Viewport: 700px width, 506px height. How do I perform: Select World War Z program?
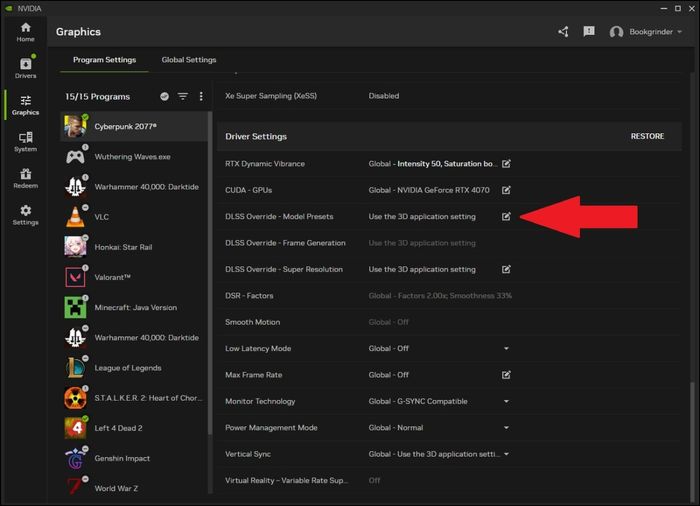(x=133, y=487)
